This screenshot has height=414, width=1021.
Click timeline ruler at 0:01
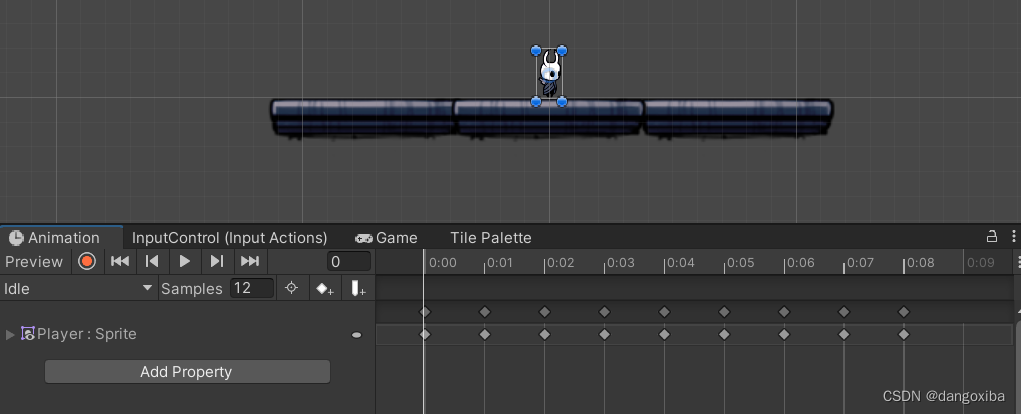pyautogui.click(x=501, y=263)
